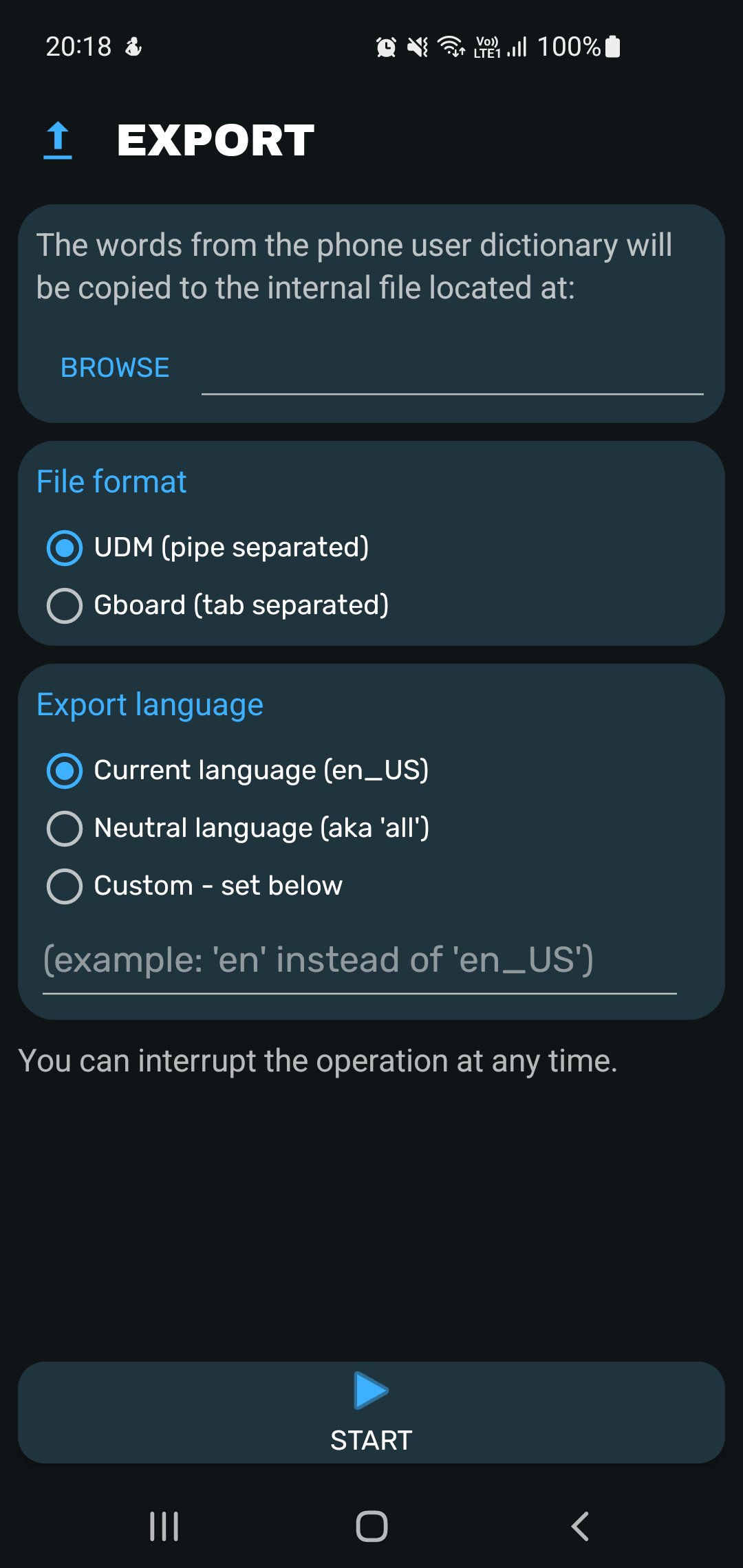Image resolution: width=743 pixels, height=1568 pixels.
Task: Tap the Wi-Fi signal status icon
Action: [x=451, y=47]
